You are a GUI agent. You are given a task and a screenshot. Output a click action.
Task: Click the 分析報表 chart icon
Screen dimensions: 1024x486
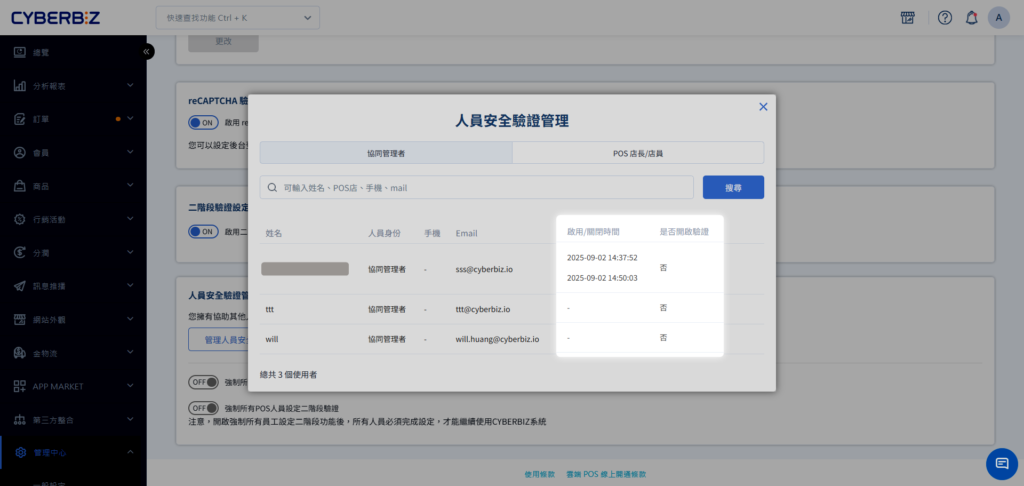[20, 86]
